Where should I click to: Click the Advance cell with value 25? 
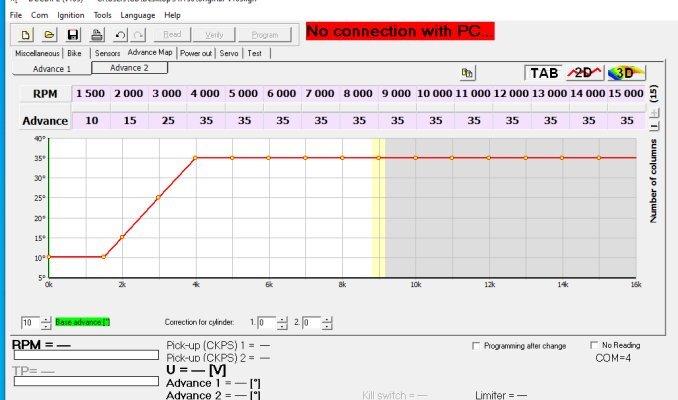point(168,121)
